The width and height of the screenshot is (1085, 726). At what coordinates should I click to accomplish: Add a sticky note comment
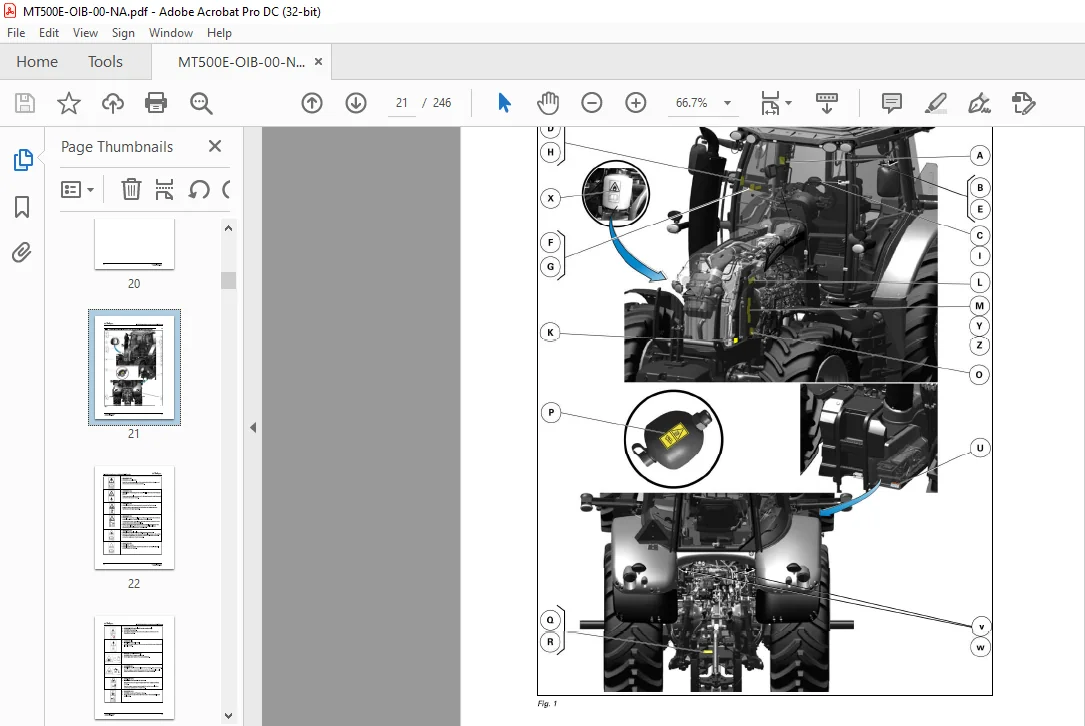[891, 103]
